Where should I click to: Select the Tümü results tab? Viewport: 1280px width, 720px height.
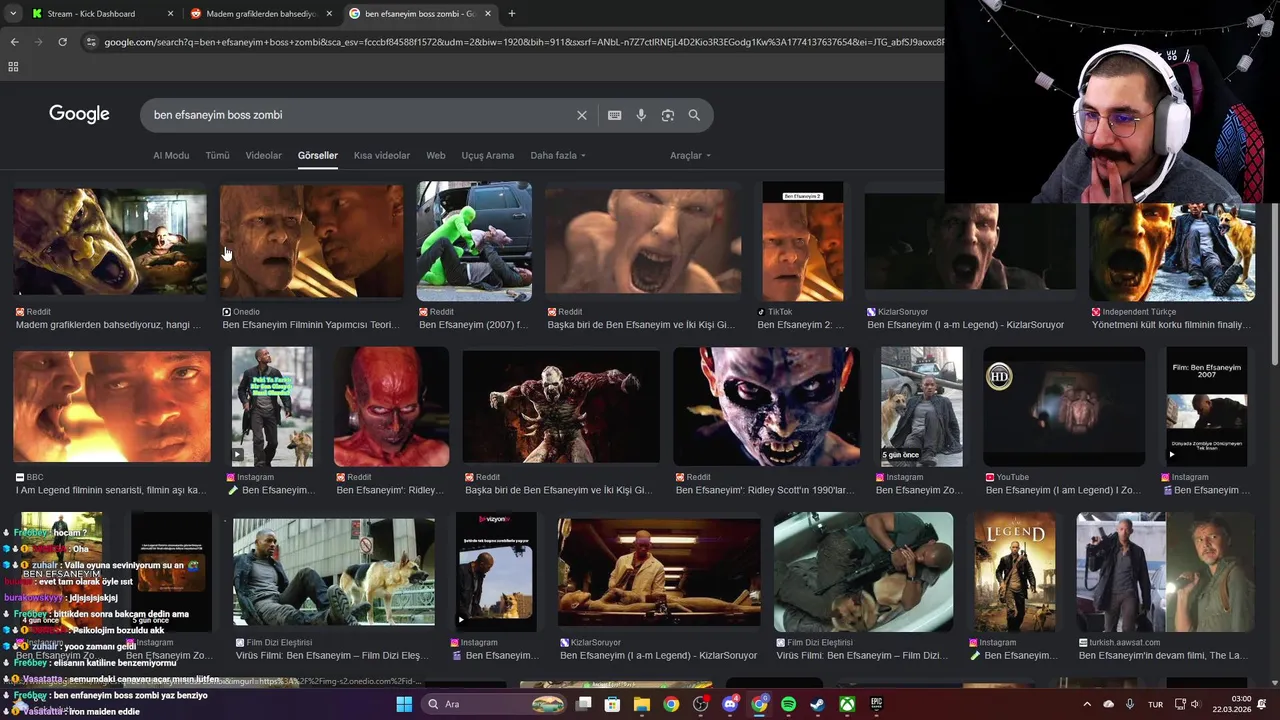(x=217, y=156)
